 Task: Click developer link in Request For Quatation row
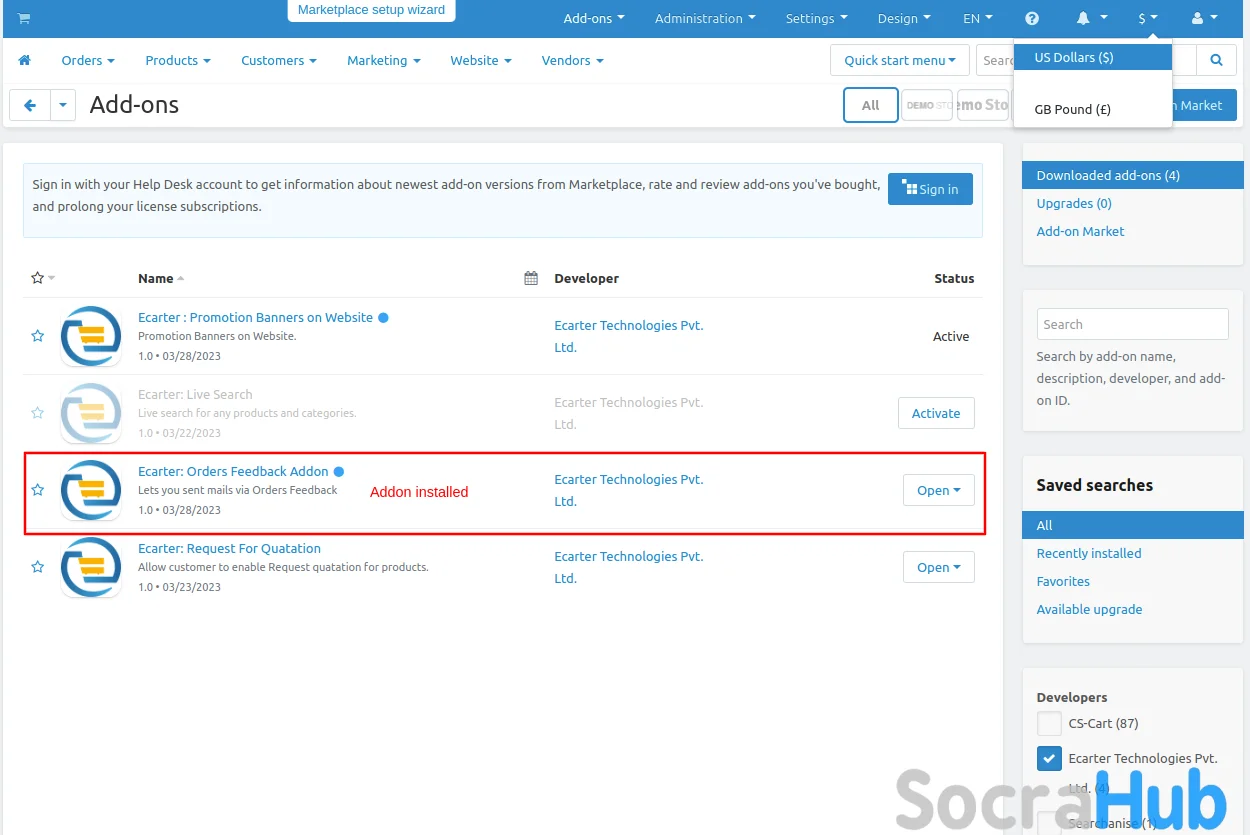click(628, 567)
